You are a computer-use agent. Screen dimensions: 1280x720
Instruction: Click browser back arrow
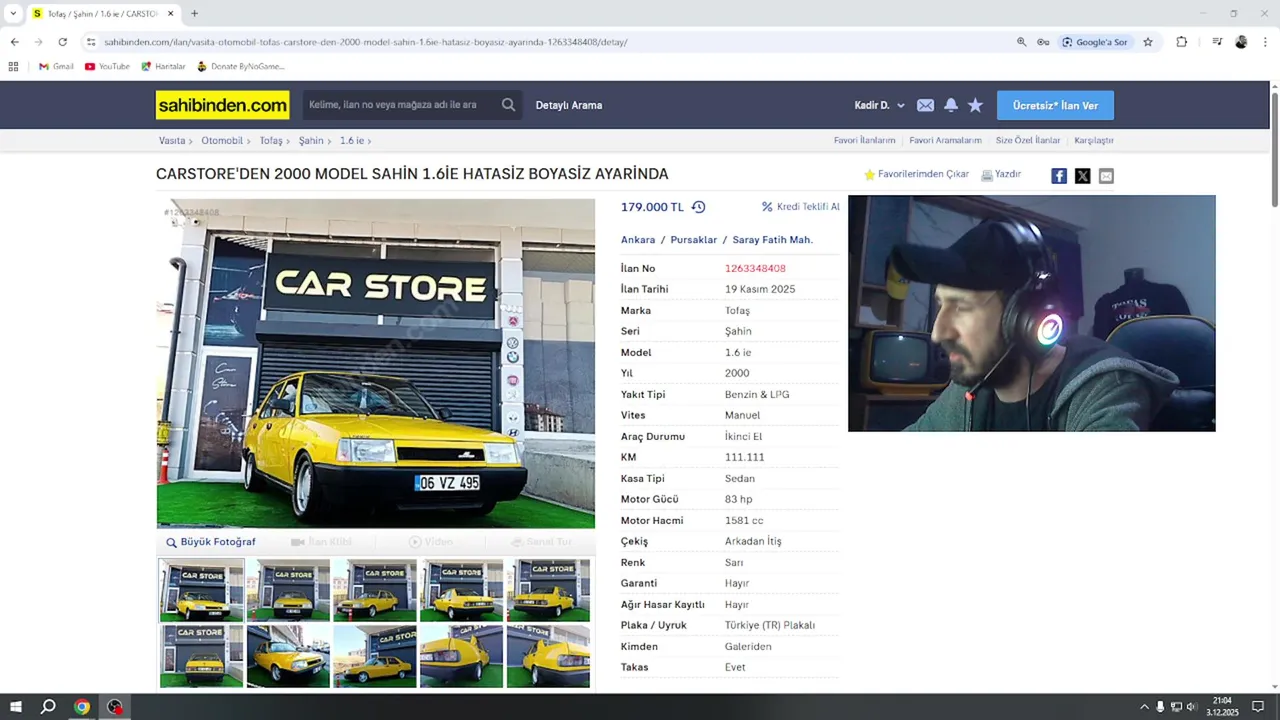pos(14,42)
